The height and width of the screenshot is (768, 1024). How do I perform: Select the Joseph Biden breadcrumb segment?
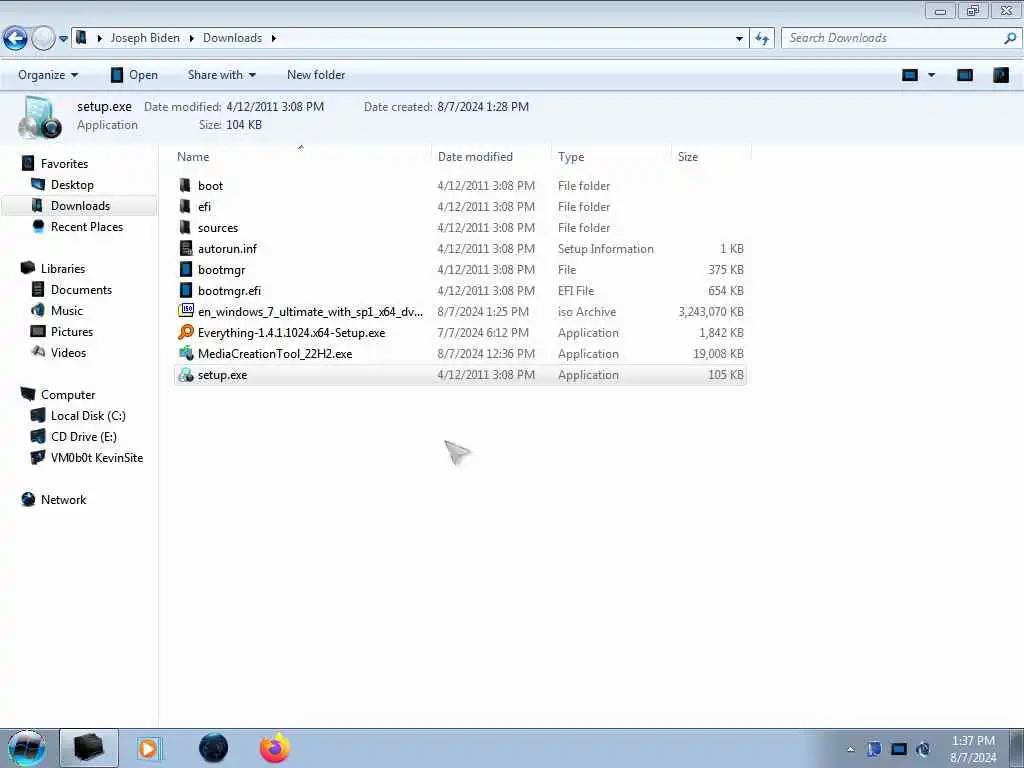tap(145, 38)
